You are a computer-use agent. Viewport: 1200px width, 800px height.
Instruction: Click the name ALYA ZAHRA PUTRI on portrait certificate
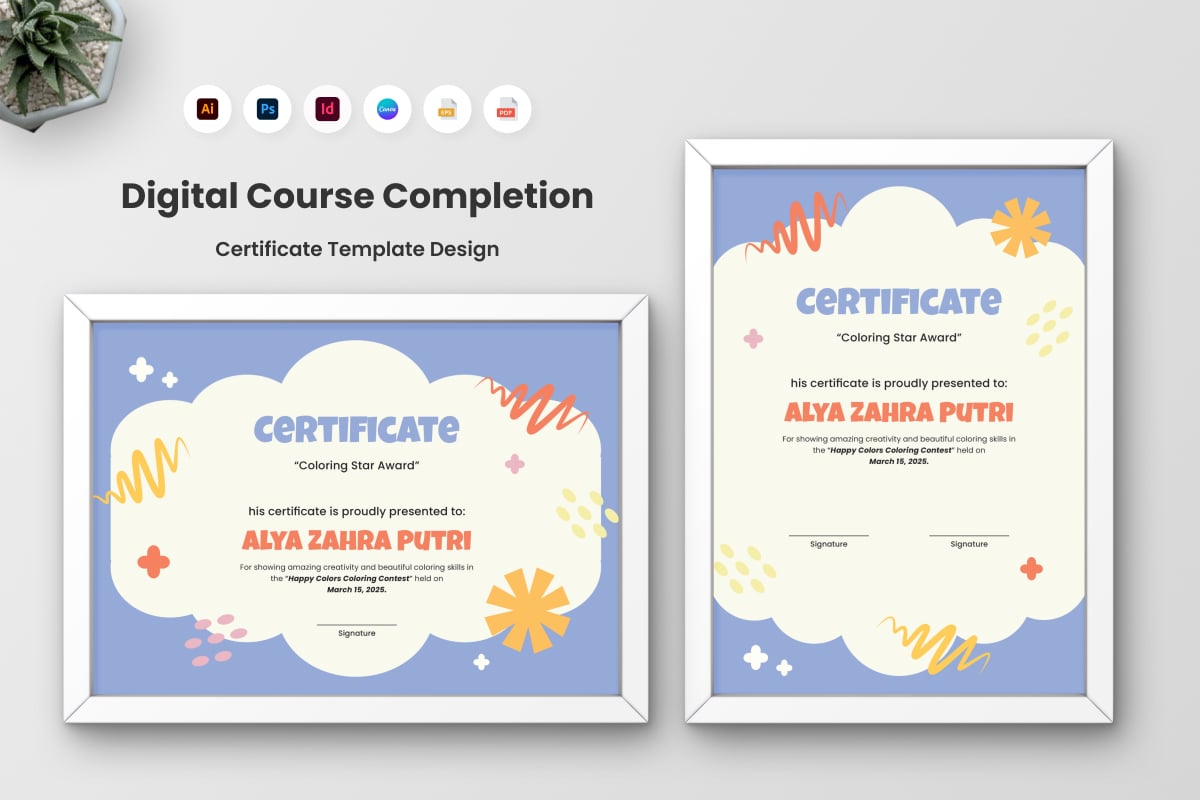click(898, 412)
